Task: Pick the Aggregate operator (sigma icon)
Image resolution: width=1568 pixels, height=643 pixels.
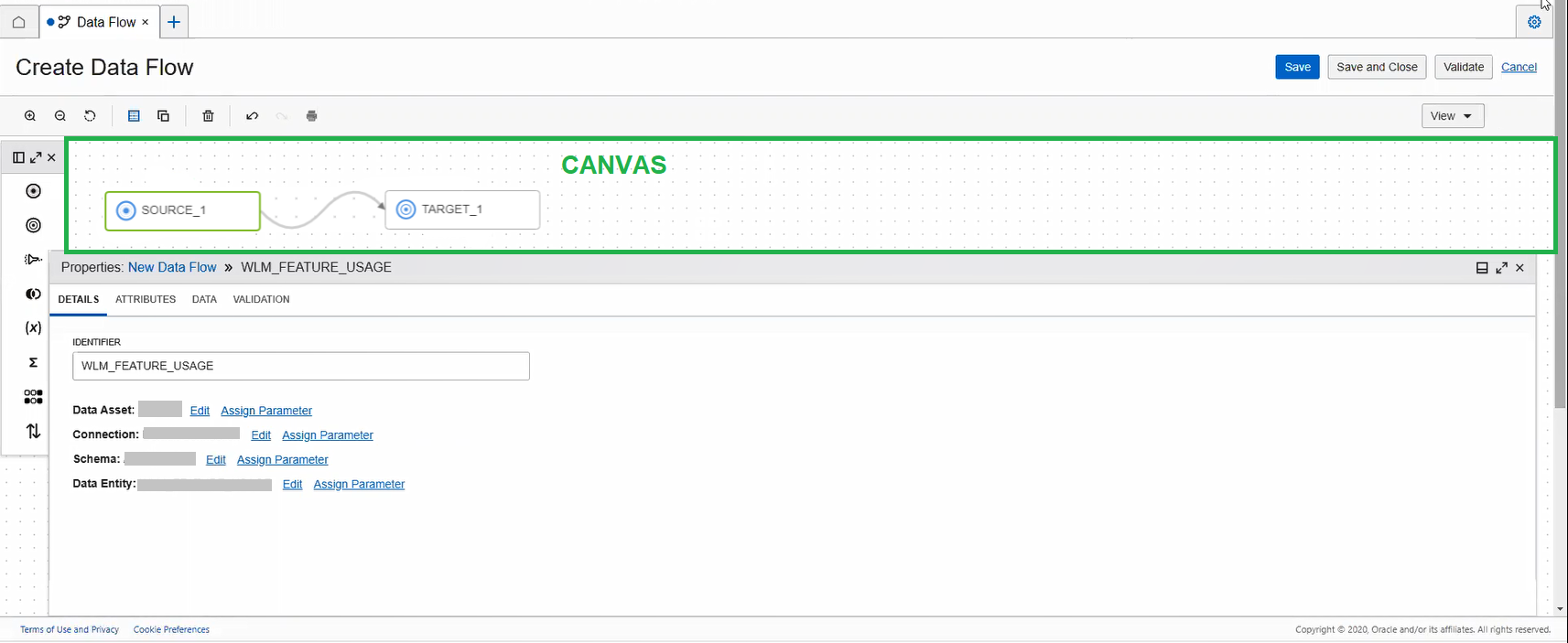Action: [33, 362]
